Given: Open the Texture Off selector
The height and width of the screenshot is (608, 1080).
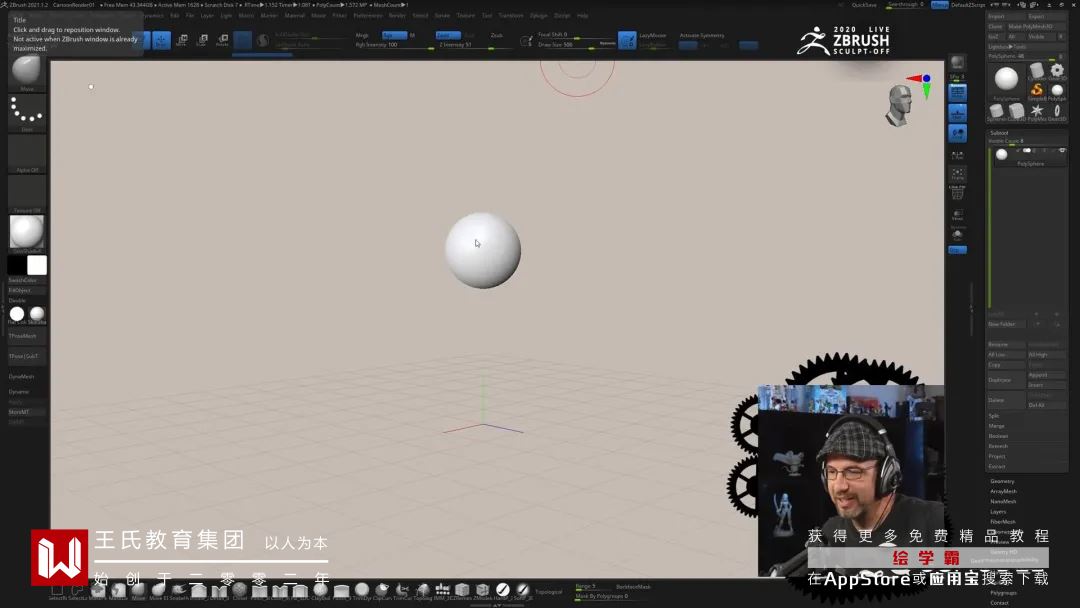Looking at the screenshot, I should 27,194.
